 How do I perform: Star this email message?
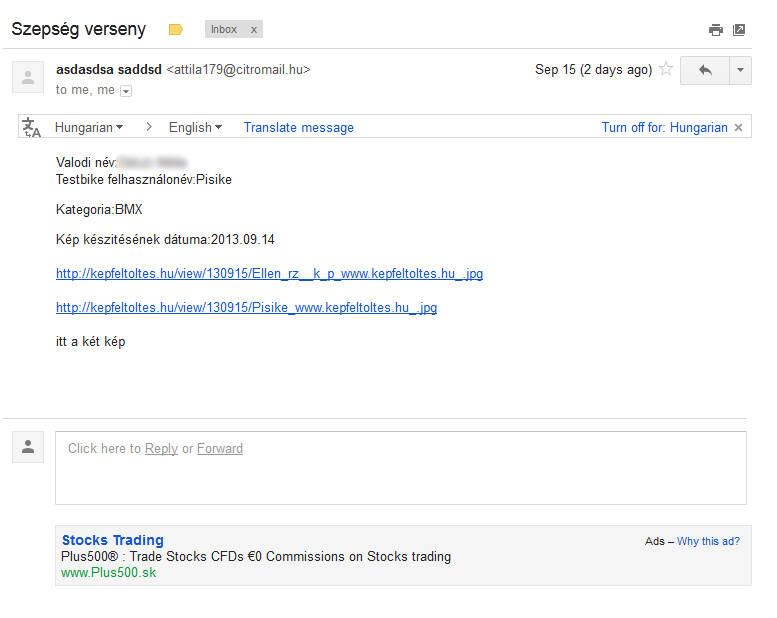click(666, 70)
